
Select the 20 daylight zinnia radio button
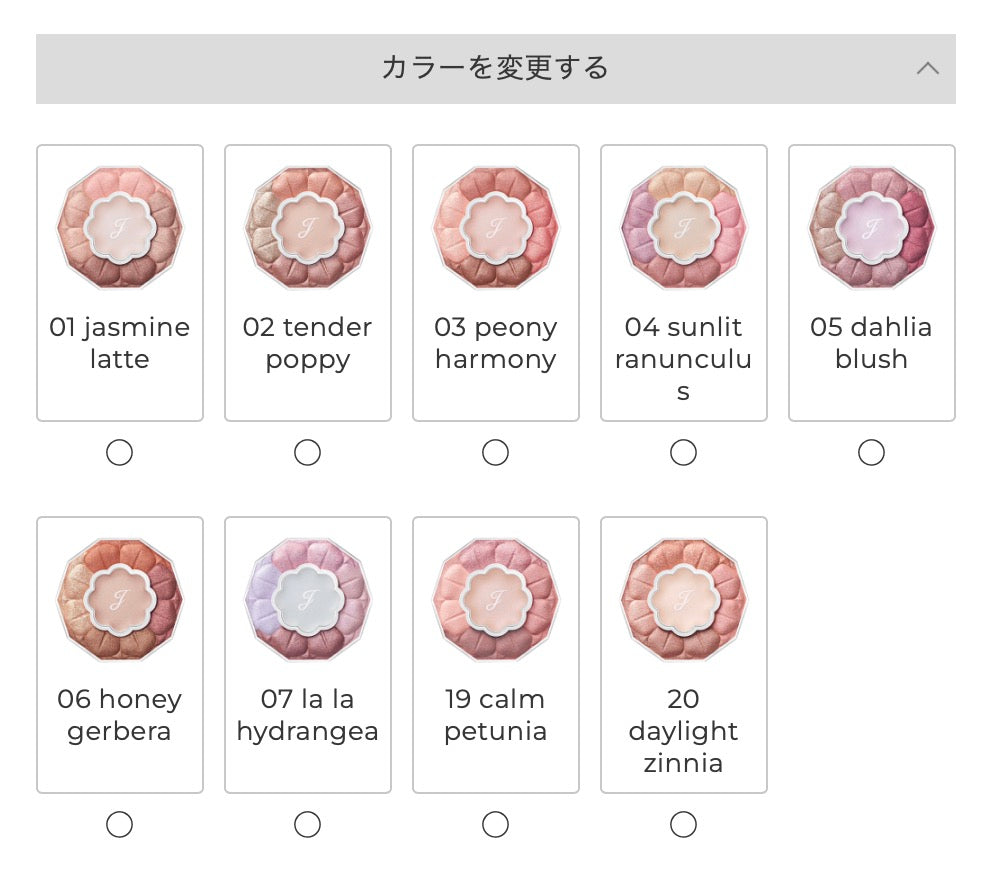pyautogui.click(x=684, y=825)
